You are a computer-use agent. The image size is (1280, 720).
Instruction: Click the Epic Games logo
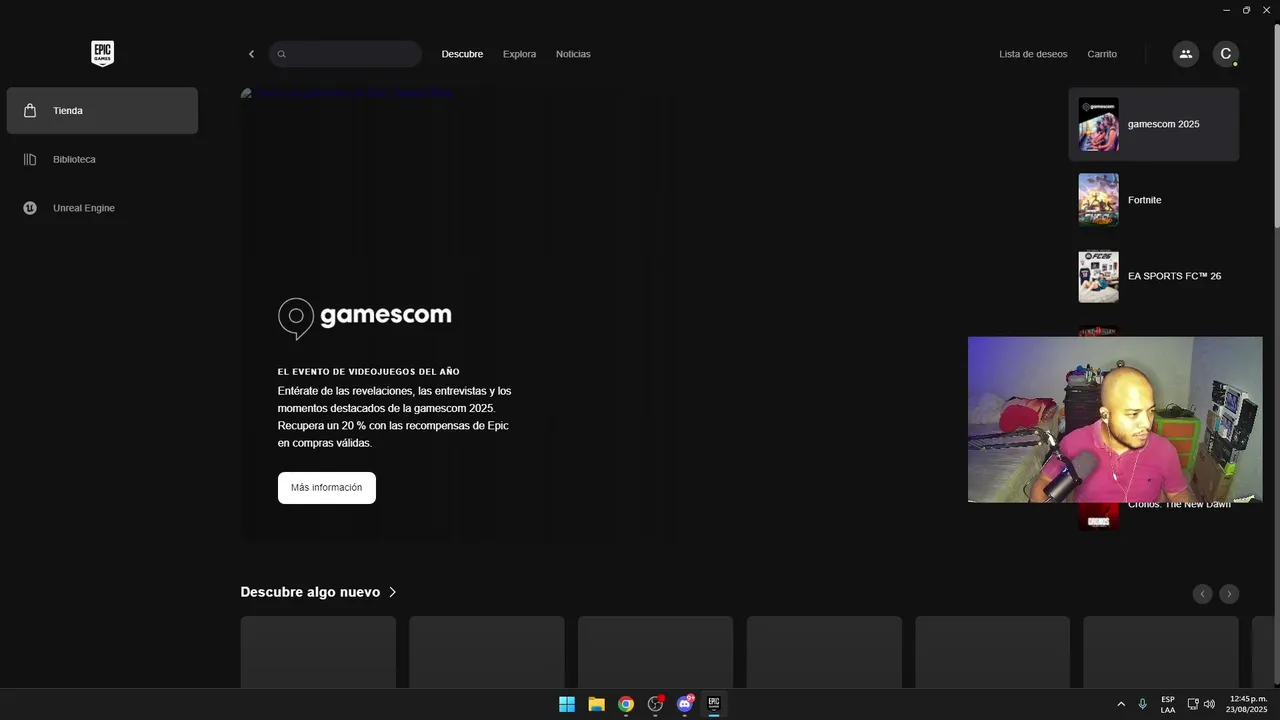(102, 54)
